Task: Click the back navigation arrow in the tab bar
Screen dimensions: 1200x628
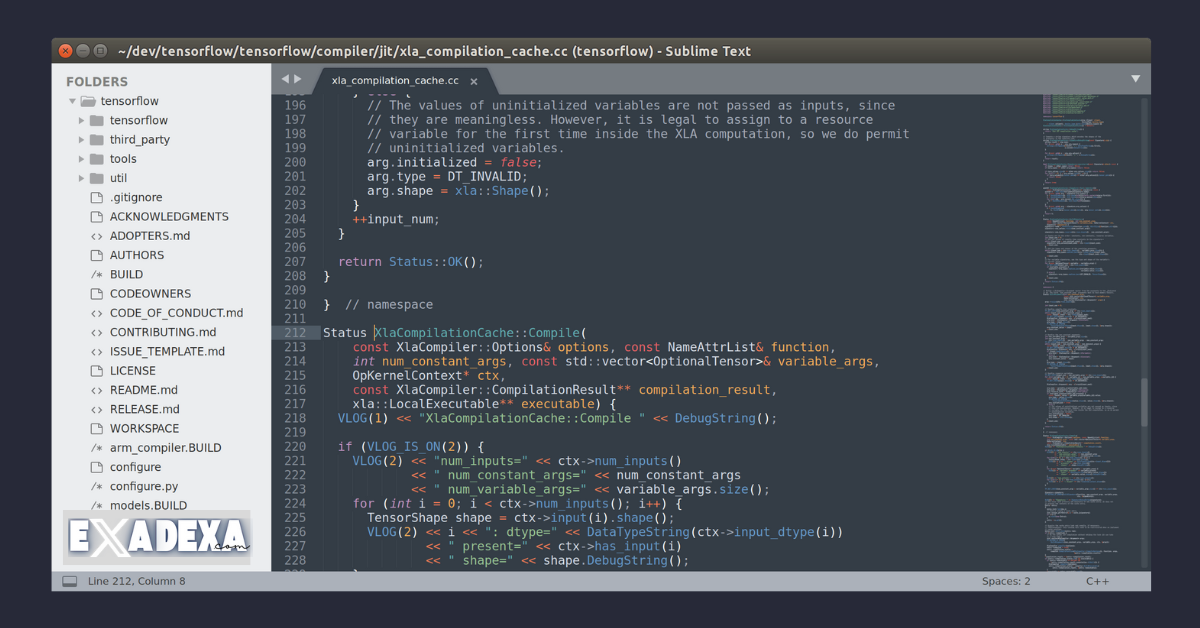Action: click(285, 78)
